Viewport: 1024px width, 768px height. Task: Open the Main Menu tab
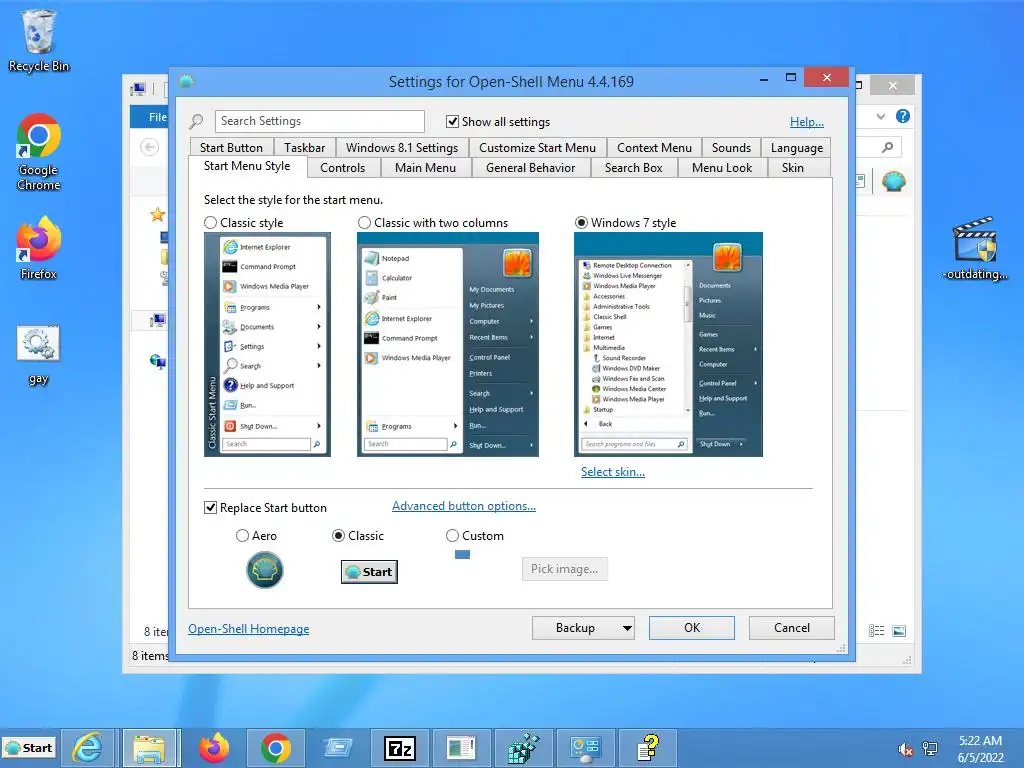(425, 168)
